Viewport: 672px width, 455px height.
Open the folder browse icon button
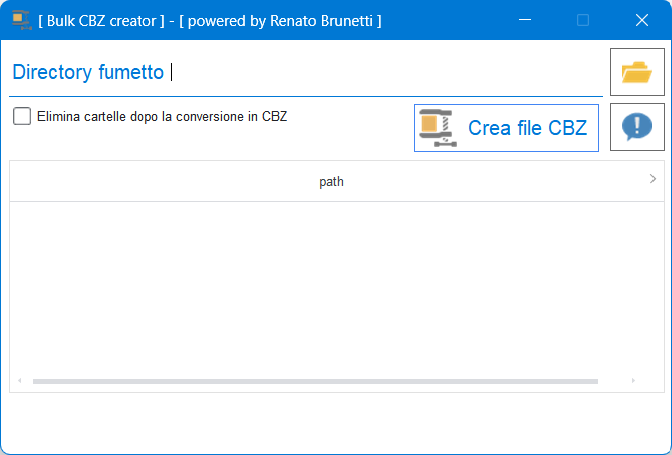pyautogui.click(x=637, y=72)
